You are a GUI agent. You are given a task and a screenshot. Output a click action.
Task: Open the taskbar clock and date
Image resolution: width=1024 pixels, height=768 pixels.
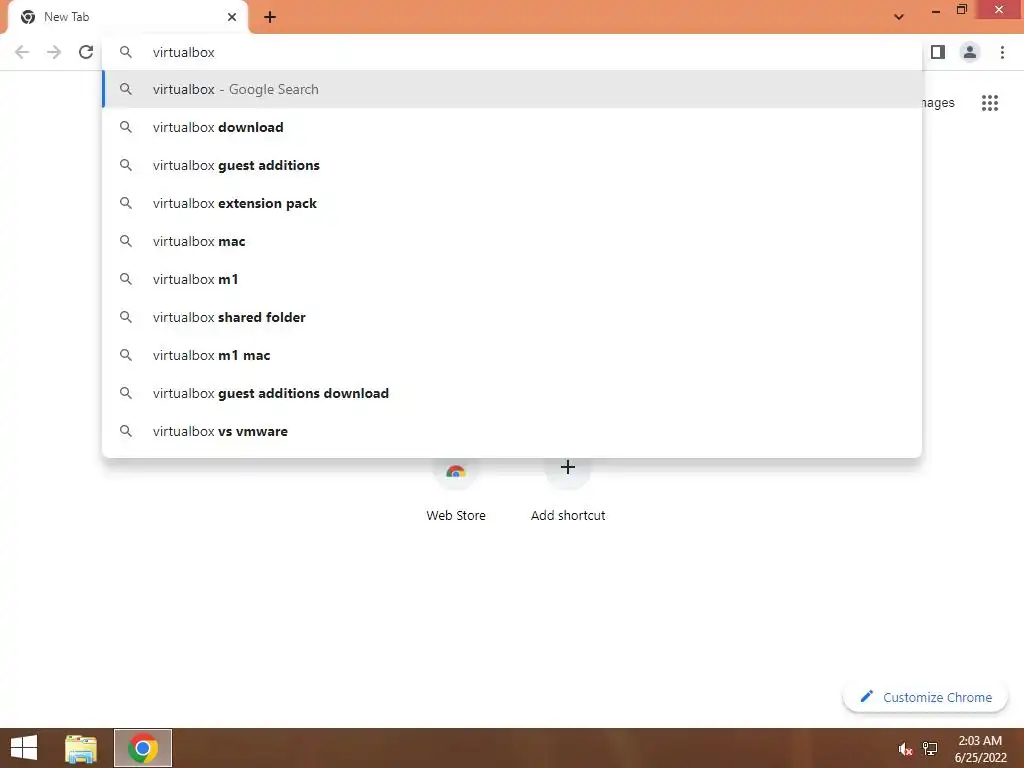pos(980,749)
